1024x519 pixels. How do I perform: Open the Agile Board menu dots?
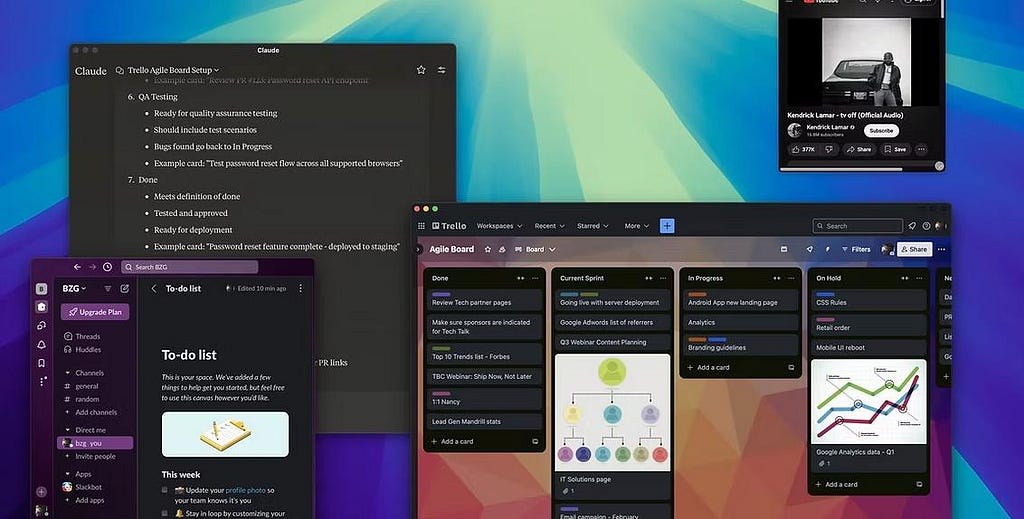click(941, 249)
